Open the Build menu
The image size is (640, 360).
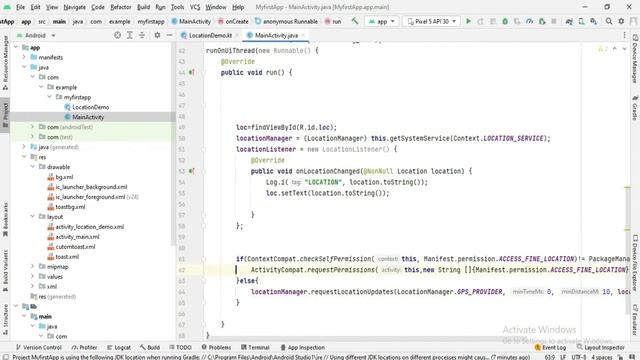[143, 7]
